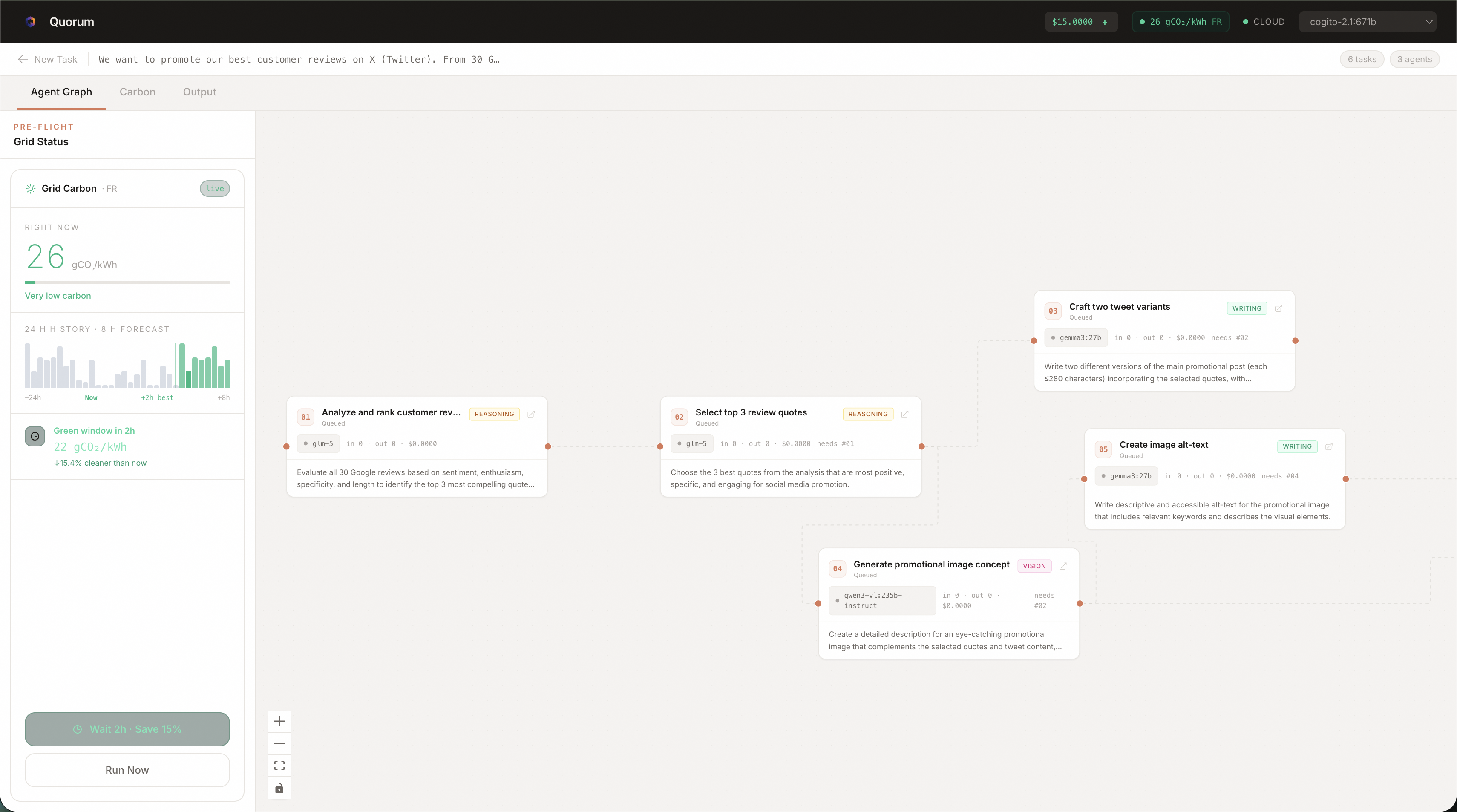The image size is (1457, 812).
Task: Toggle the CLOUD mode indicator
Action: point(1264,21)
